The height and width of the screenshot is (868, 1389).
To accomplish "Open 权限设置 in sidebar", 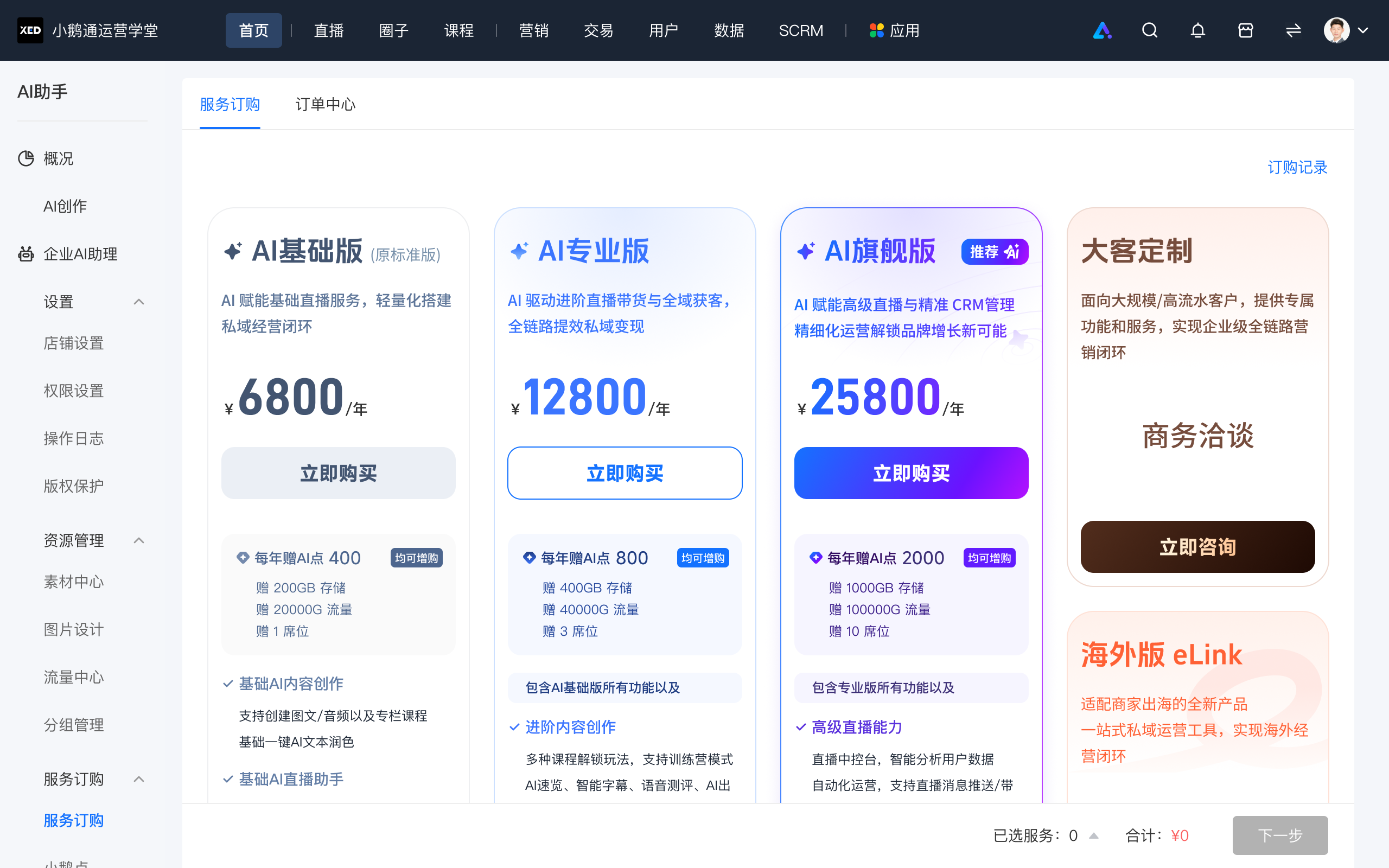I will pyautogui.click(x=74, y=391).
